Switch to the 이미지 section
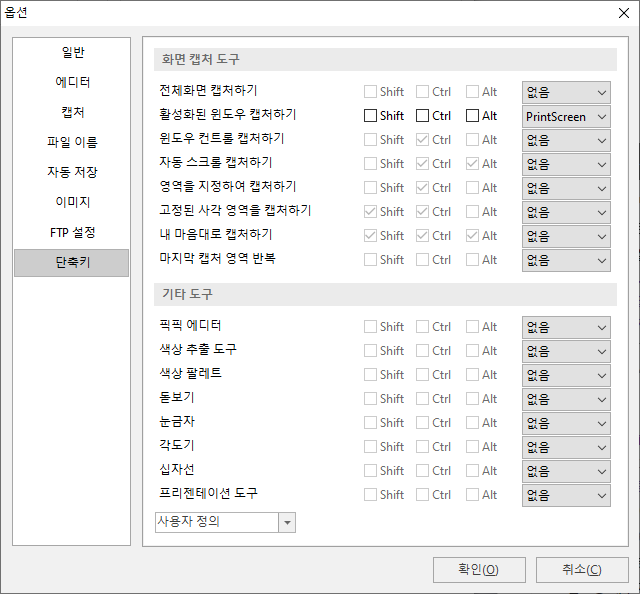This screenshot has width=640, height=594. [x=72, y=202]
